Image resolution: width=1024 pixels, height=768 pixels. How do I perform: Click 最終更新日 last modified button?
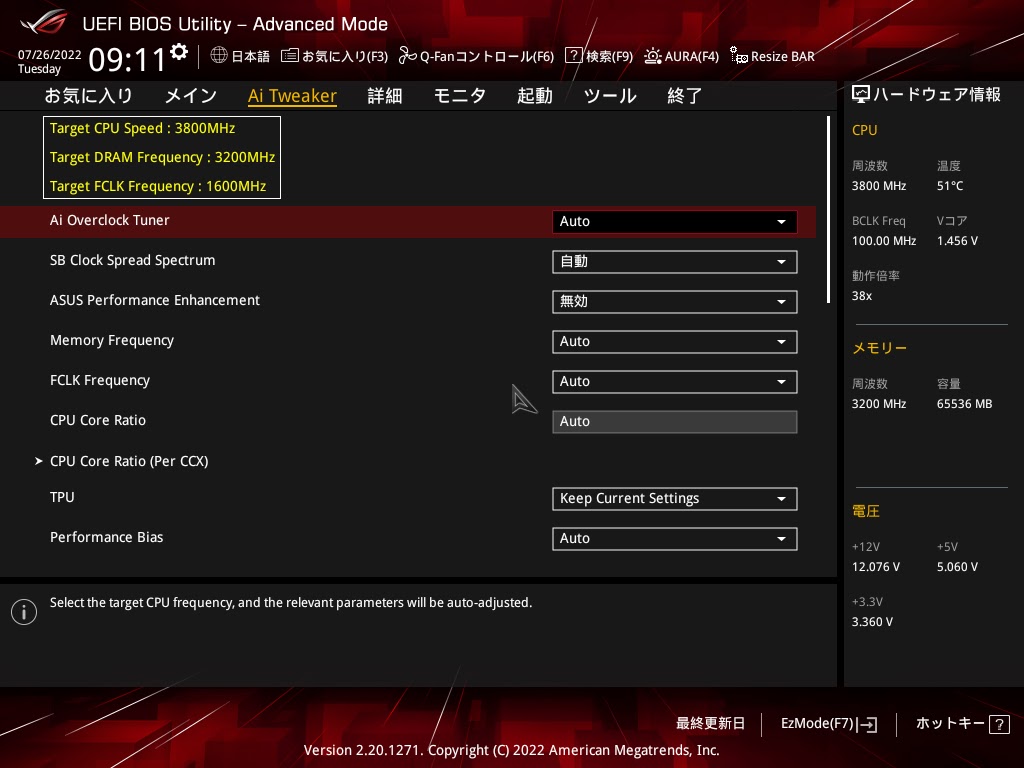point(710,724)
